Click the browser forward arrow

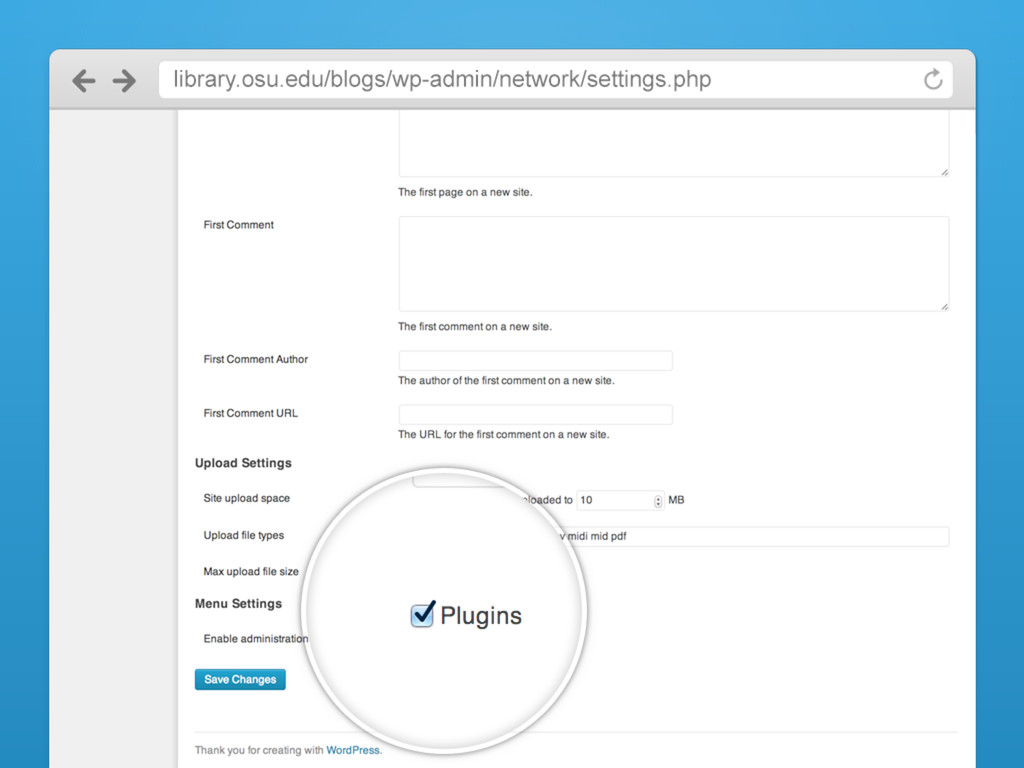click(x=124, y=81)
